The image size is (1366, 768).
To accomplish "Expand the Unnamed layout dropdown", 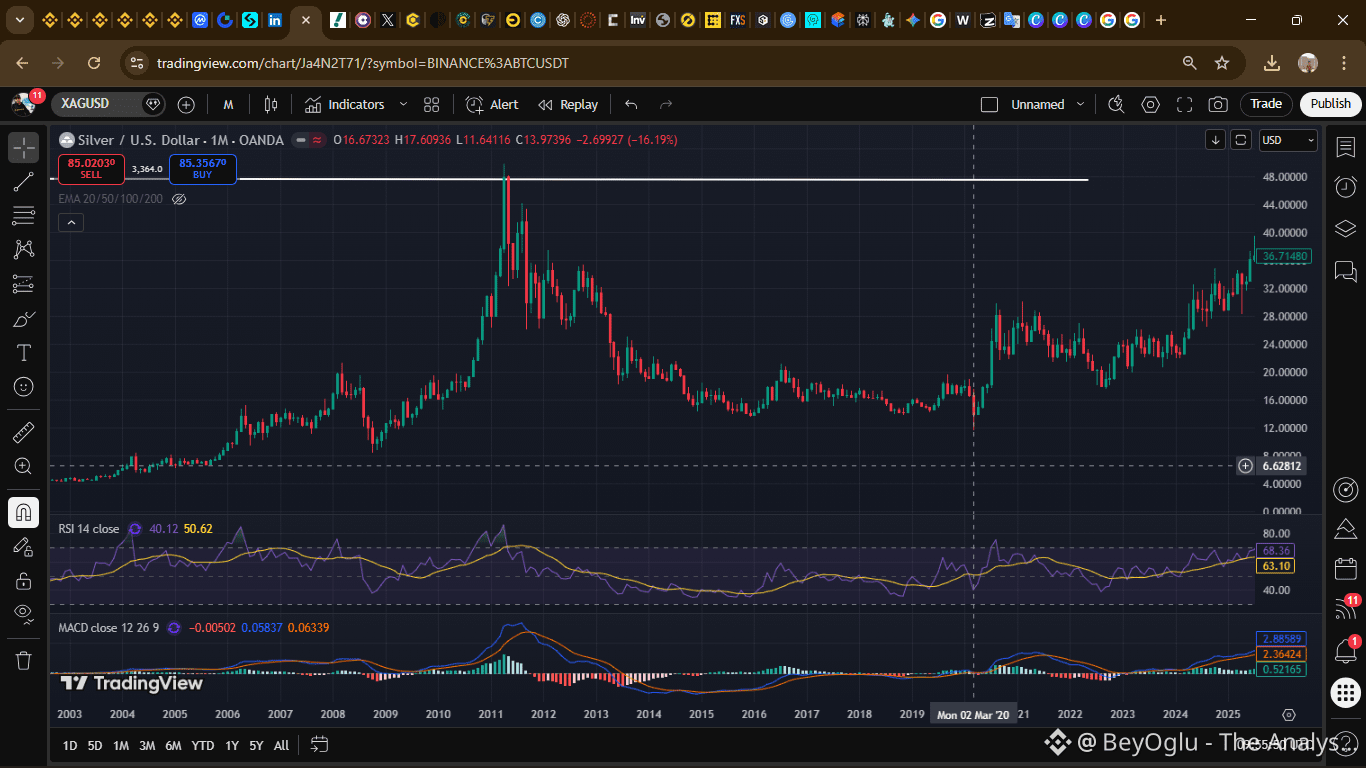I will 1079,104.
